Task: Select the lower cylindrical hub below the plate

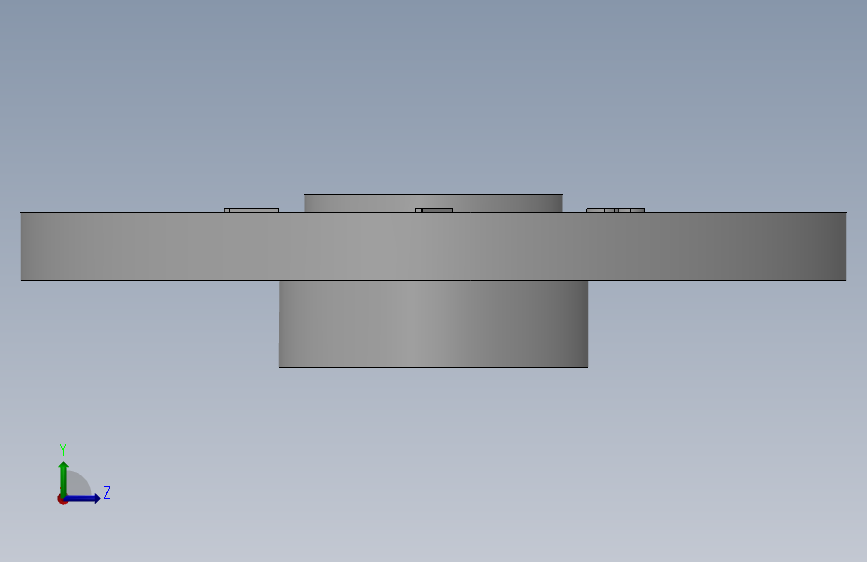Action: (434, 324)
